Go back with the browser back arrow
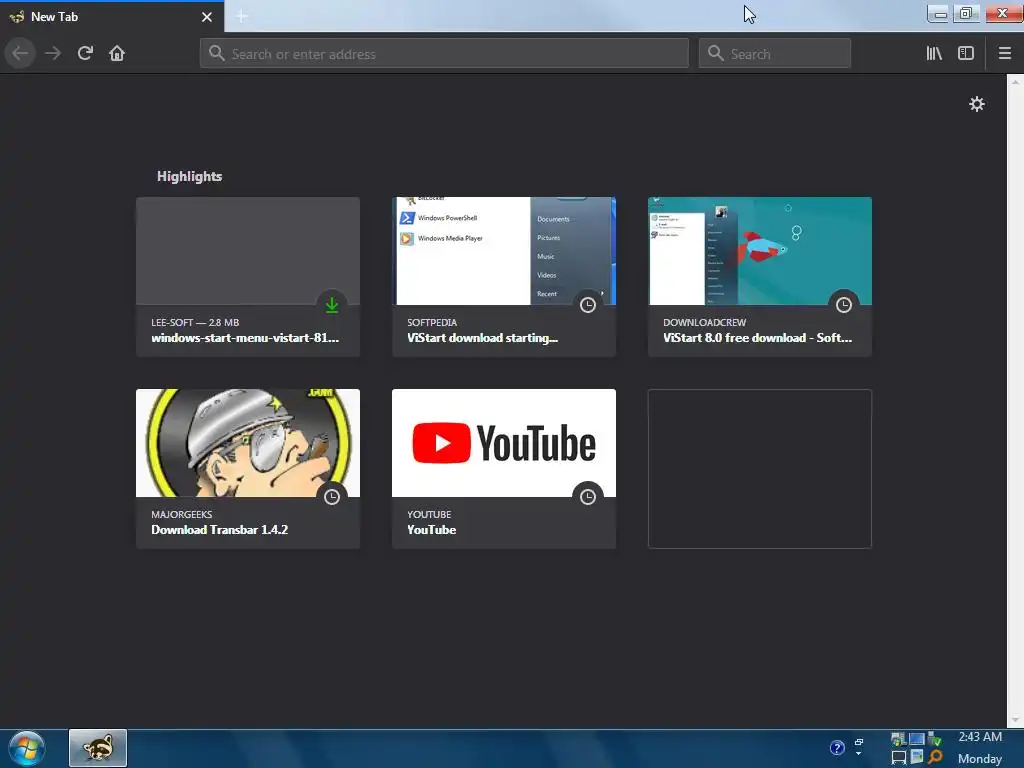Image resolution: width=1024 pixels, height=768 pixels. pos(20,54)
